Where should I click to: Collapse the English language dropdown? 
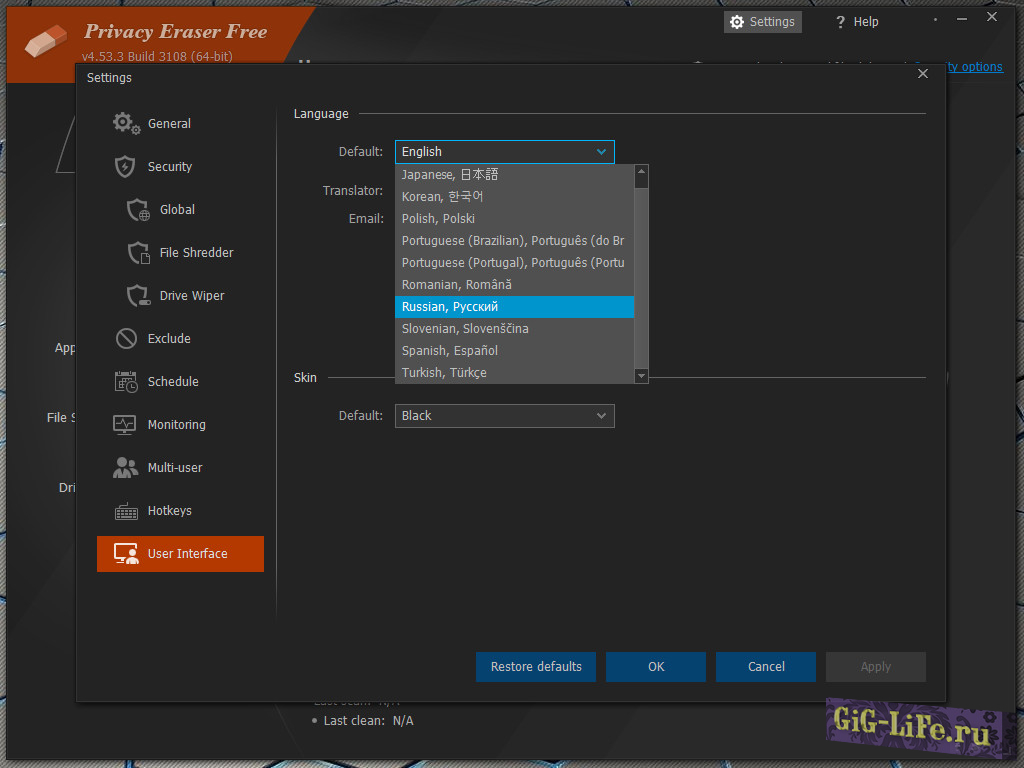[x=504, y=152]
